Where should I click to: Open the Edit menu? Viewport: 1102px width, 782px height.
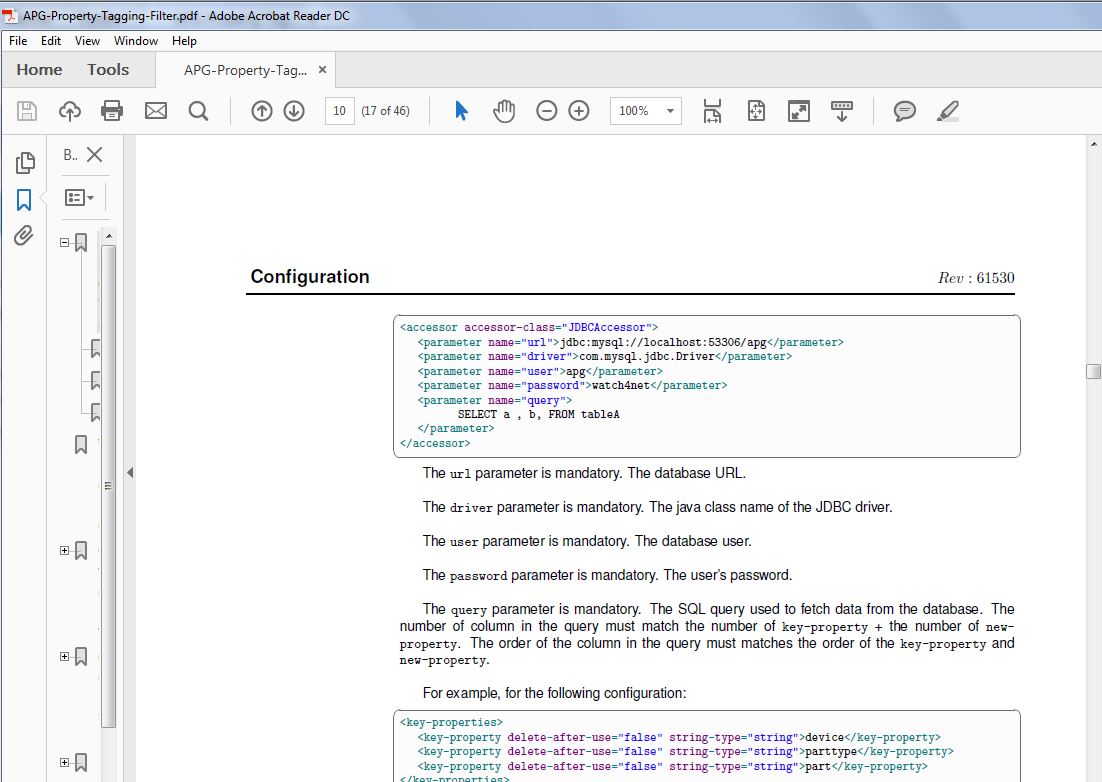[51, 41]
